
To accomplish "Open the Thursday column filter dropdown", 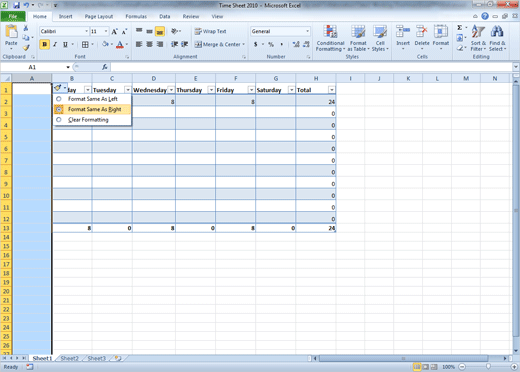I will click(211, 90).
